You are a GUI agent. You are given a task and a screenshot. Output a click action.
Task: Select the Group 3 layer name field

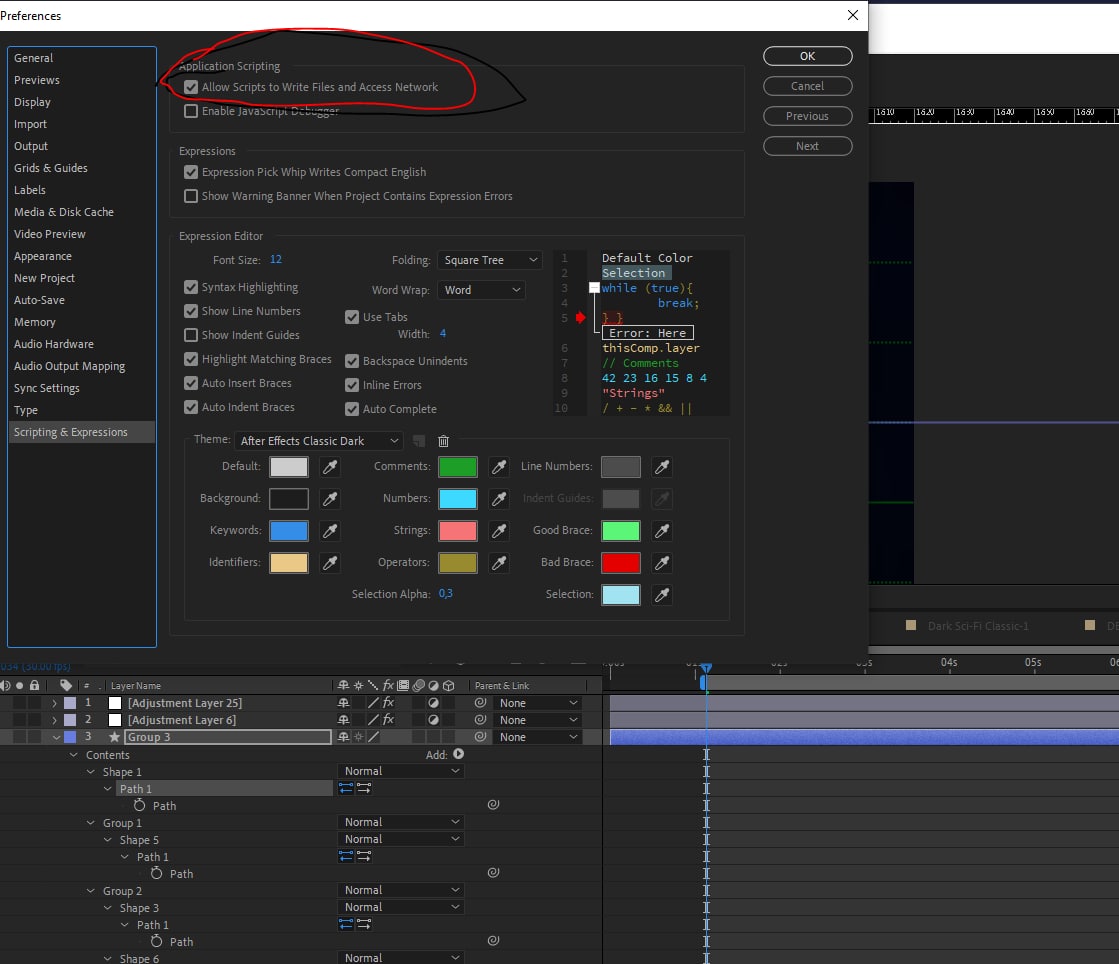point(228,737)
